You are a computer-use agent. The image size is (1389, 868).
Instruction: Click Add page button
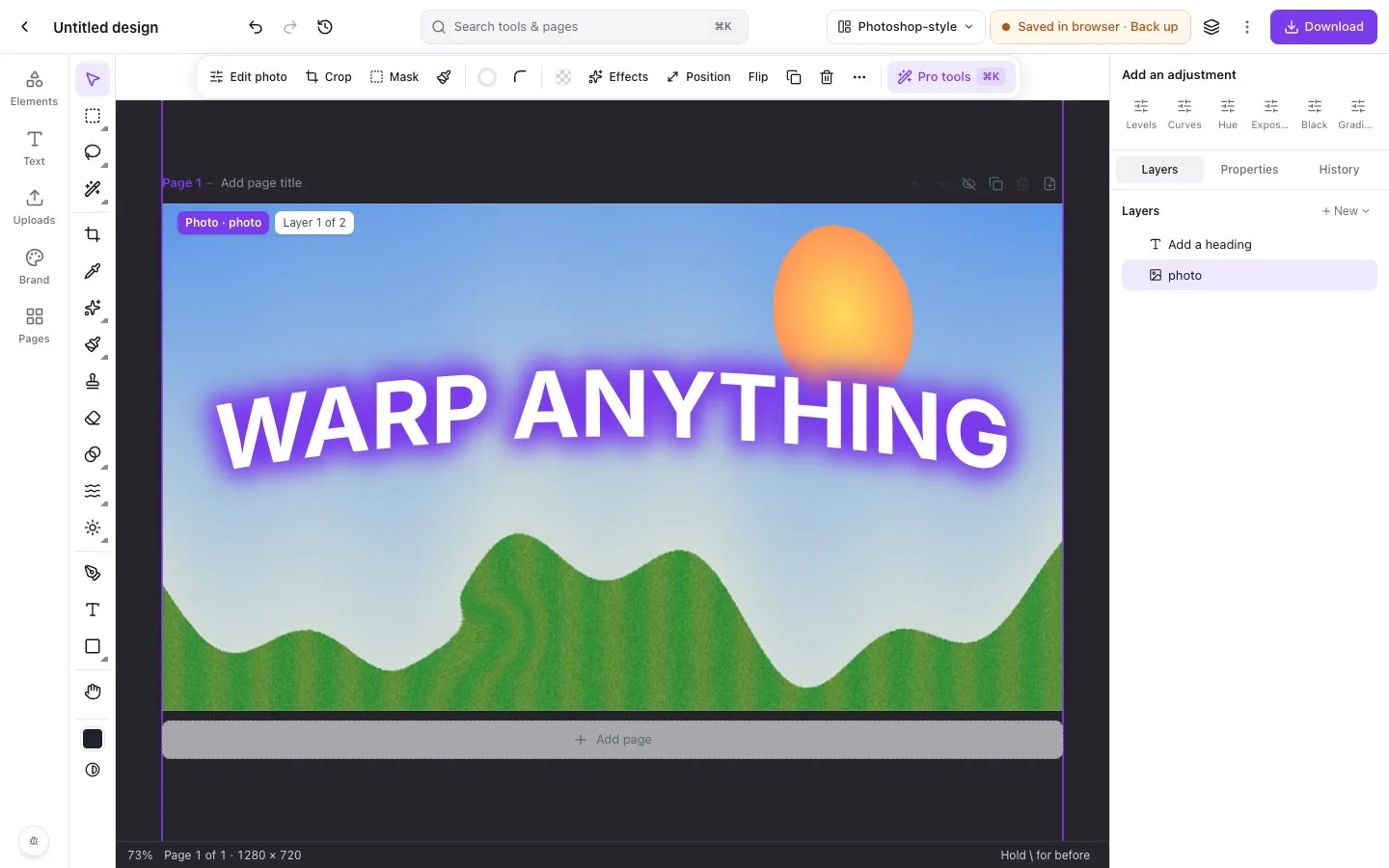613,740
